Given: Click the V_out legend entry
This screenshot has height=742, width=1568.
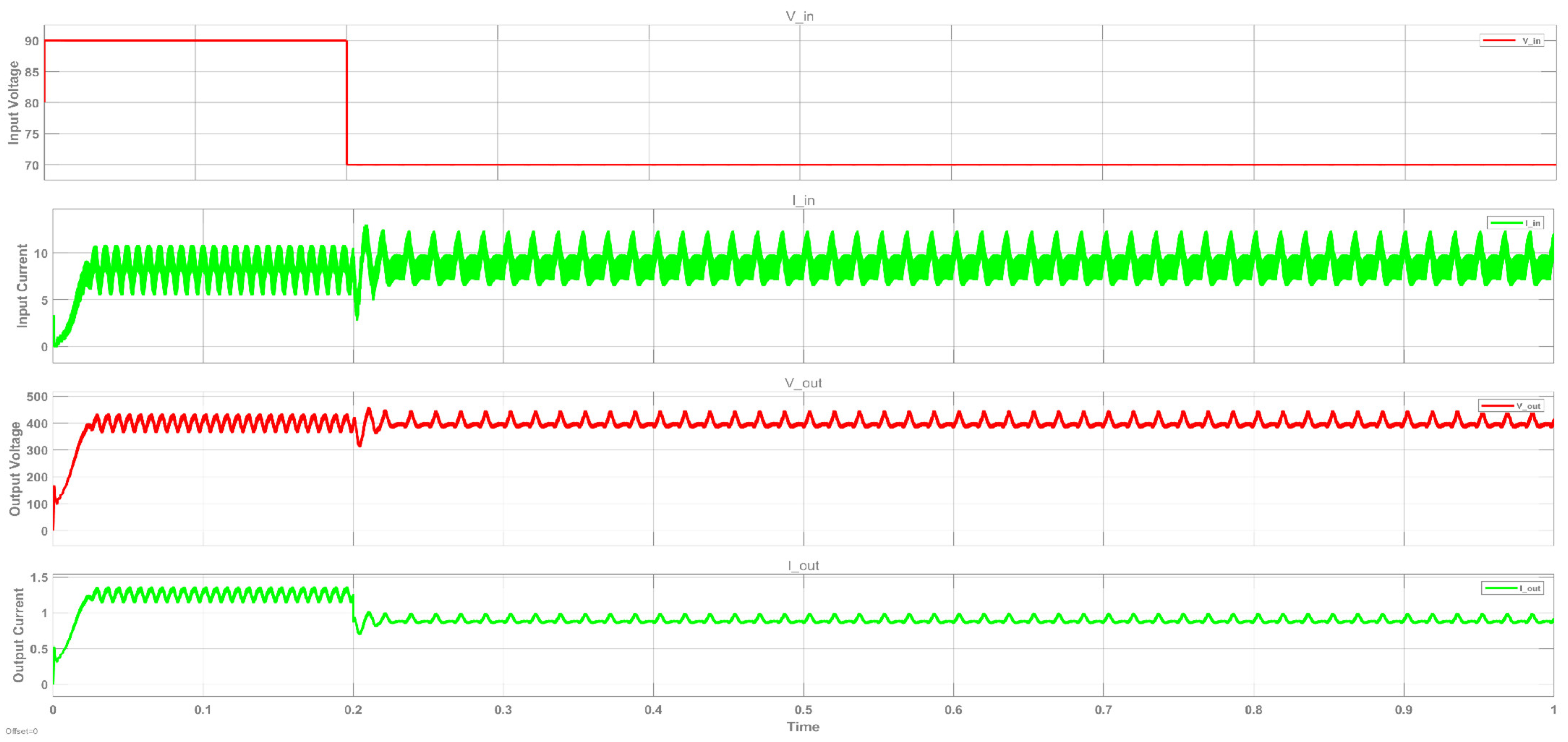Looking at the screenshot, I should 1511,406.
